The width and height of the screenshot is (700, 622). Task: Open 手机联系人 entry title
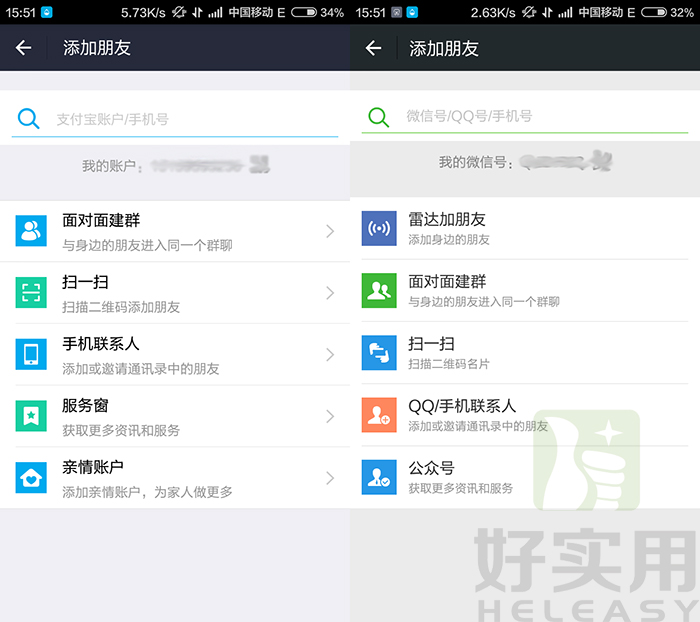[101, 343]
